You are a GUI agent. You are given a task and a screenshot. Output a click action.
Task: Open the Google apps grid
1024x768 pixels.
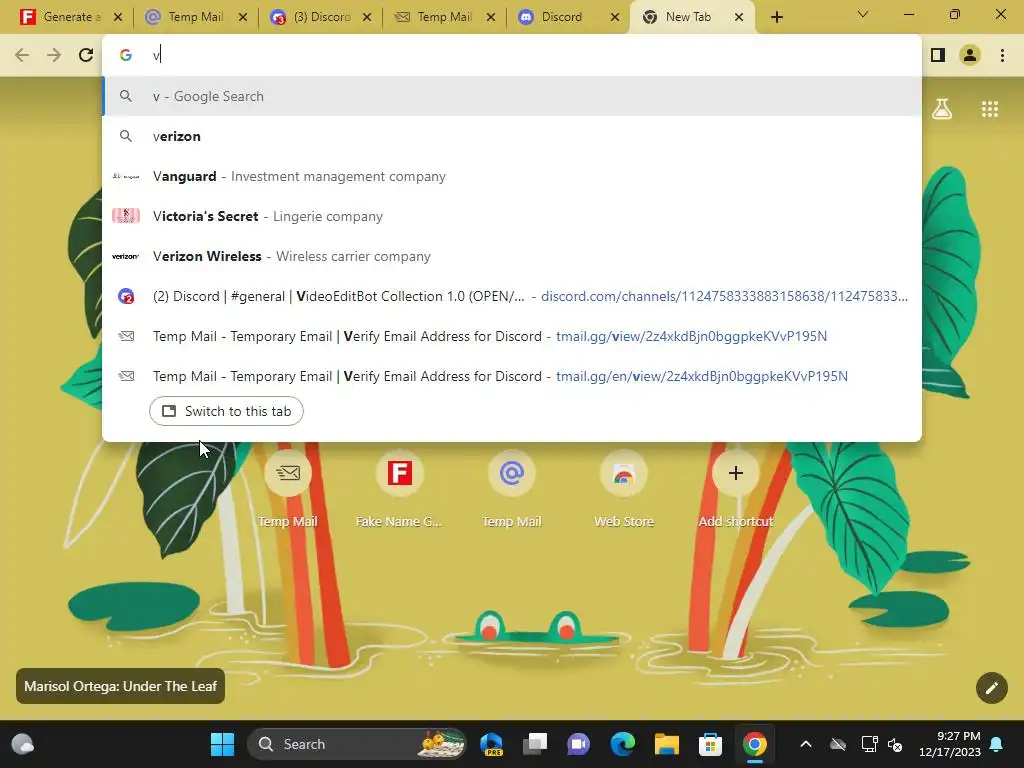pos(990,109)
